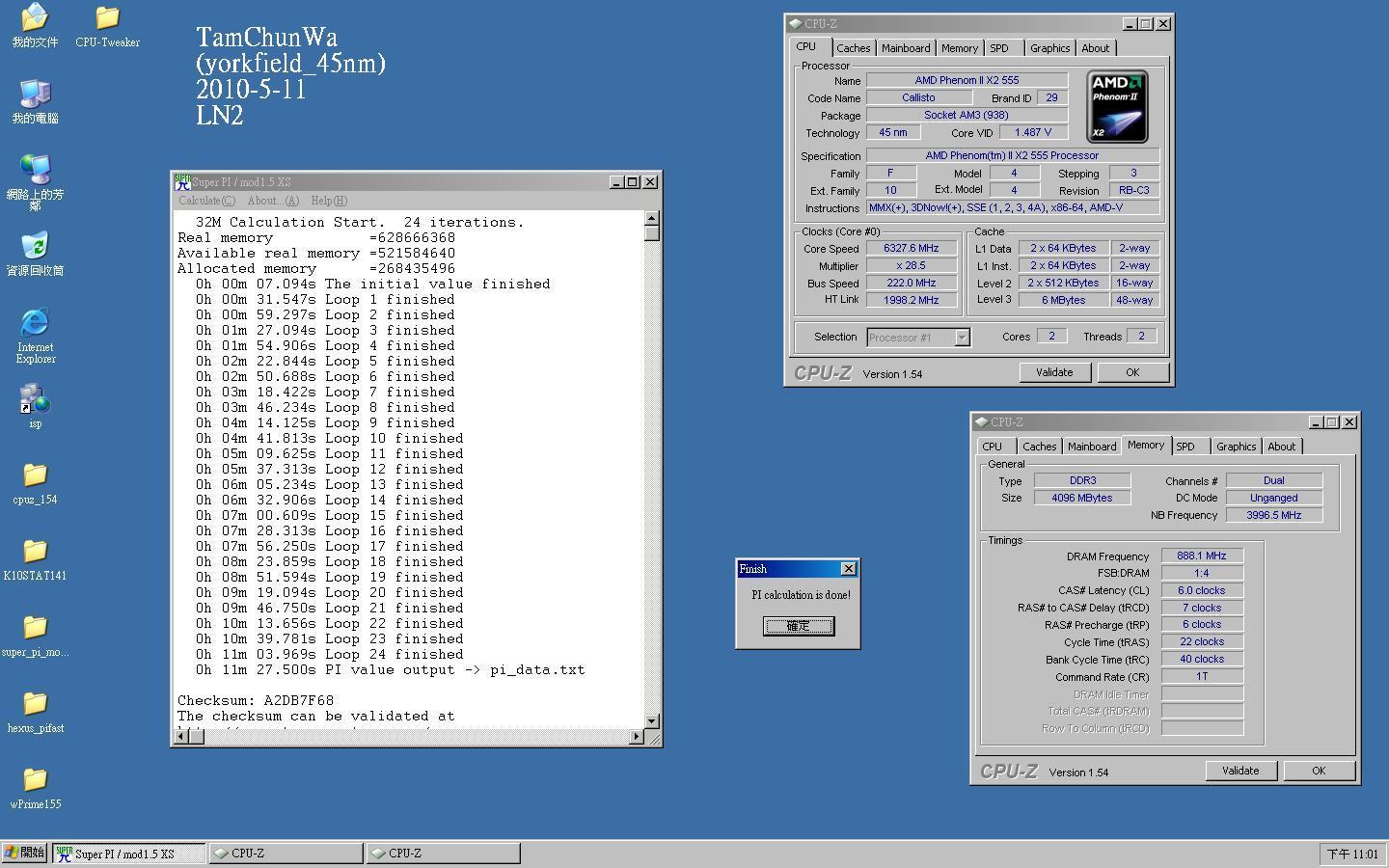Image resolution: width=1389 pixels, height=868 pixels.
Task: Select Super PI / mod1.5 XS taskbar button
Action: coord(128,854)
